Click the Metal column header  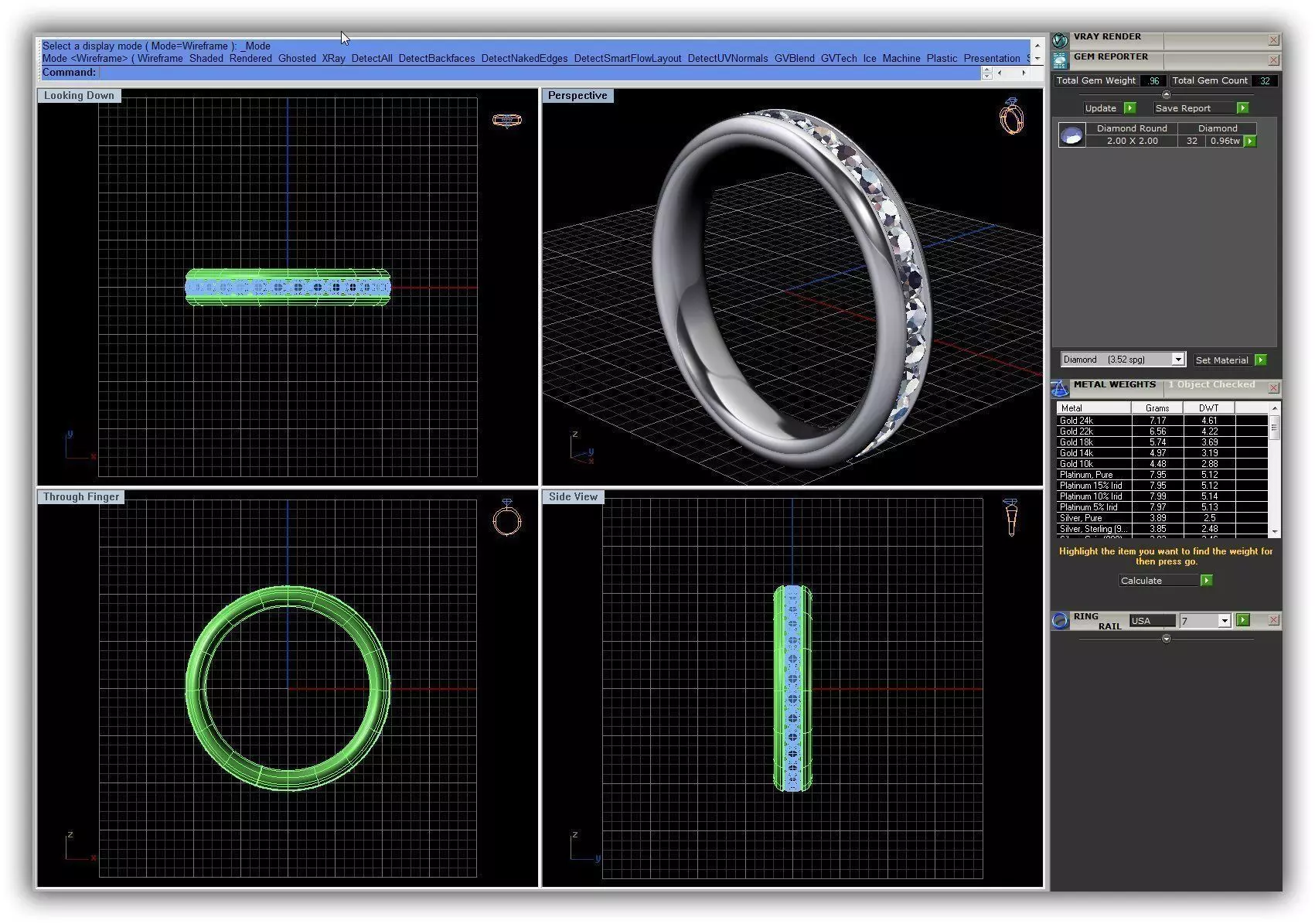click(1093, 408)
